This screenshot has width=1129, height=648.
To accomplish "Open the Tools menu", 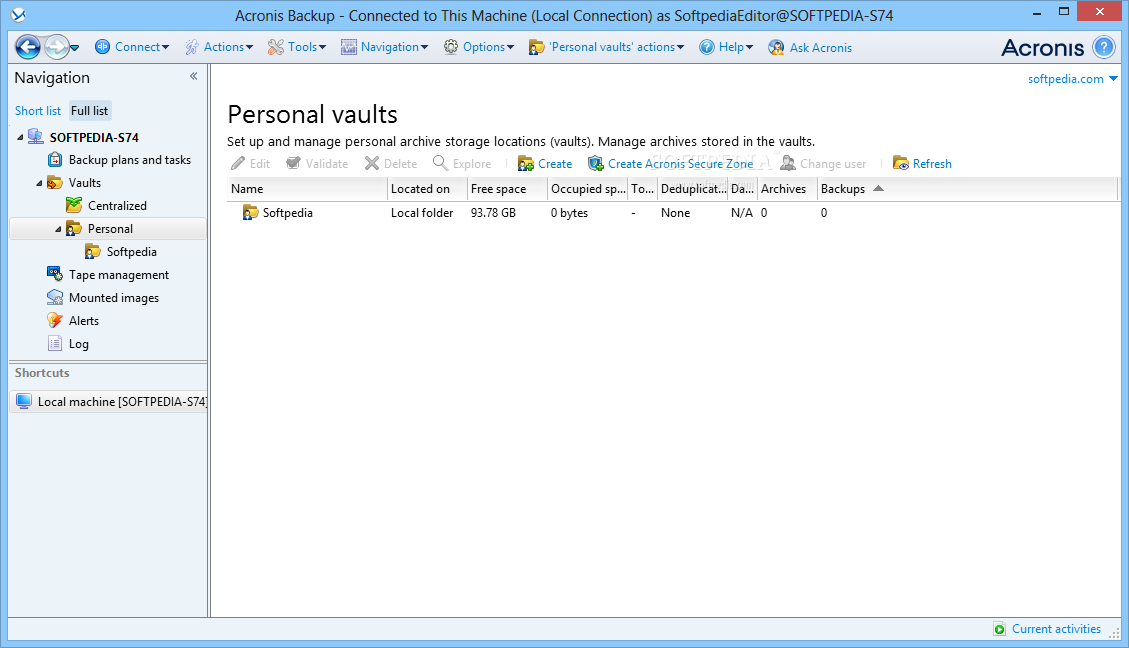I will (297, 47).
